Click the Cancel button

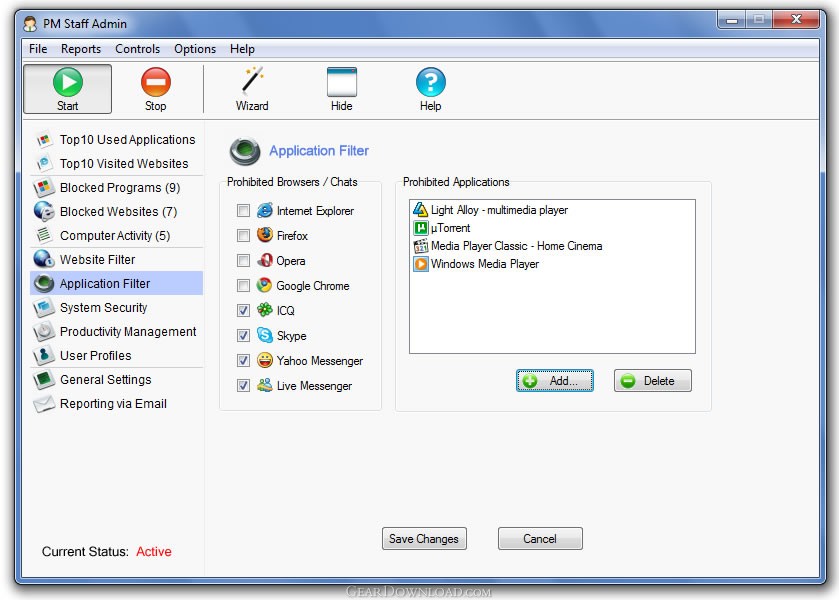pyautogui.click(x=540, y=538)
